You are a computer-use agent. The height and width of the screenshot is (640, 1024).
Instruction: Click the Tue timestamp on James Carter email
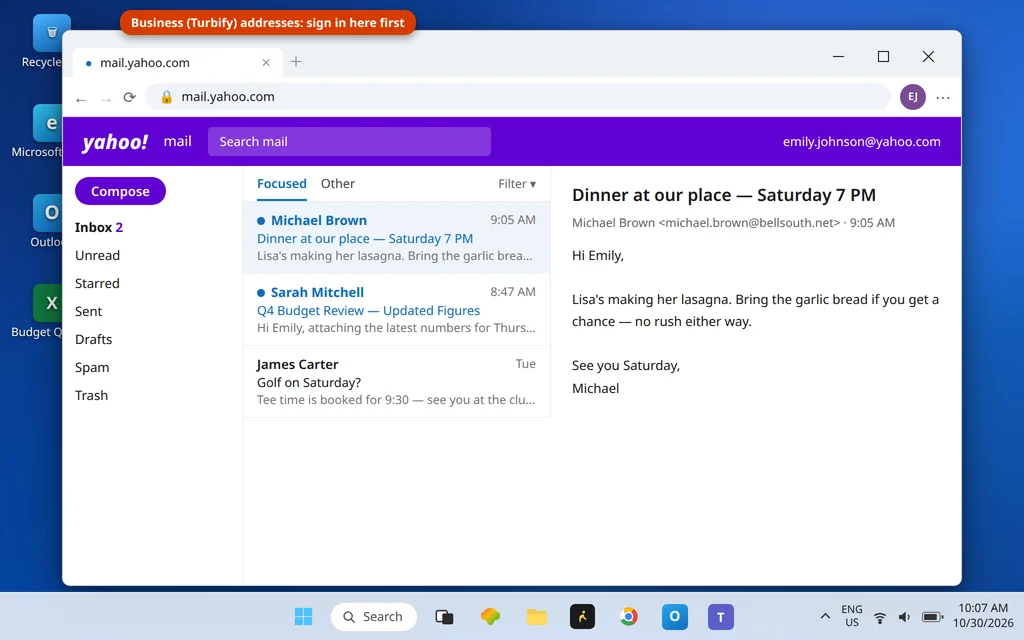pos(526,364)
